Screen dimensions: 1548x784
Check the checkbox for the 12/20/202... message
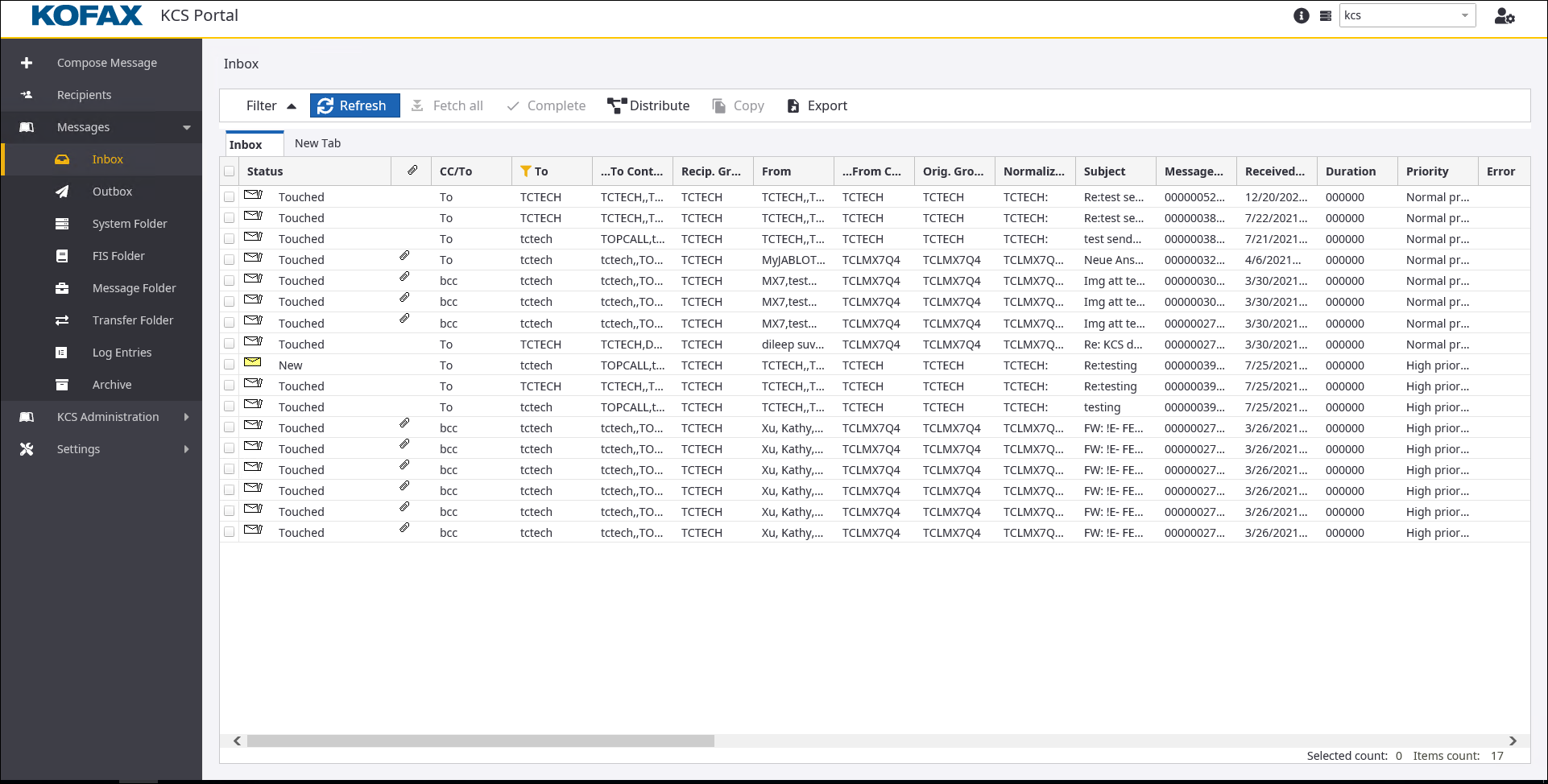(230, 197)
